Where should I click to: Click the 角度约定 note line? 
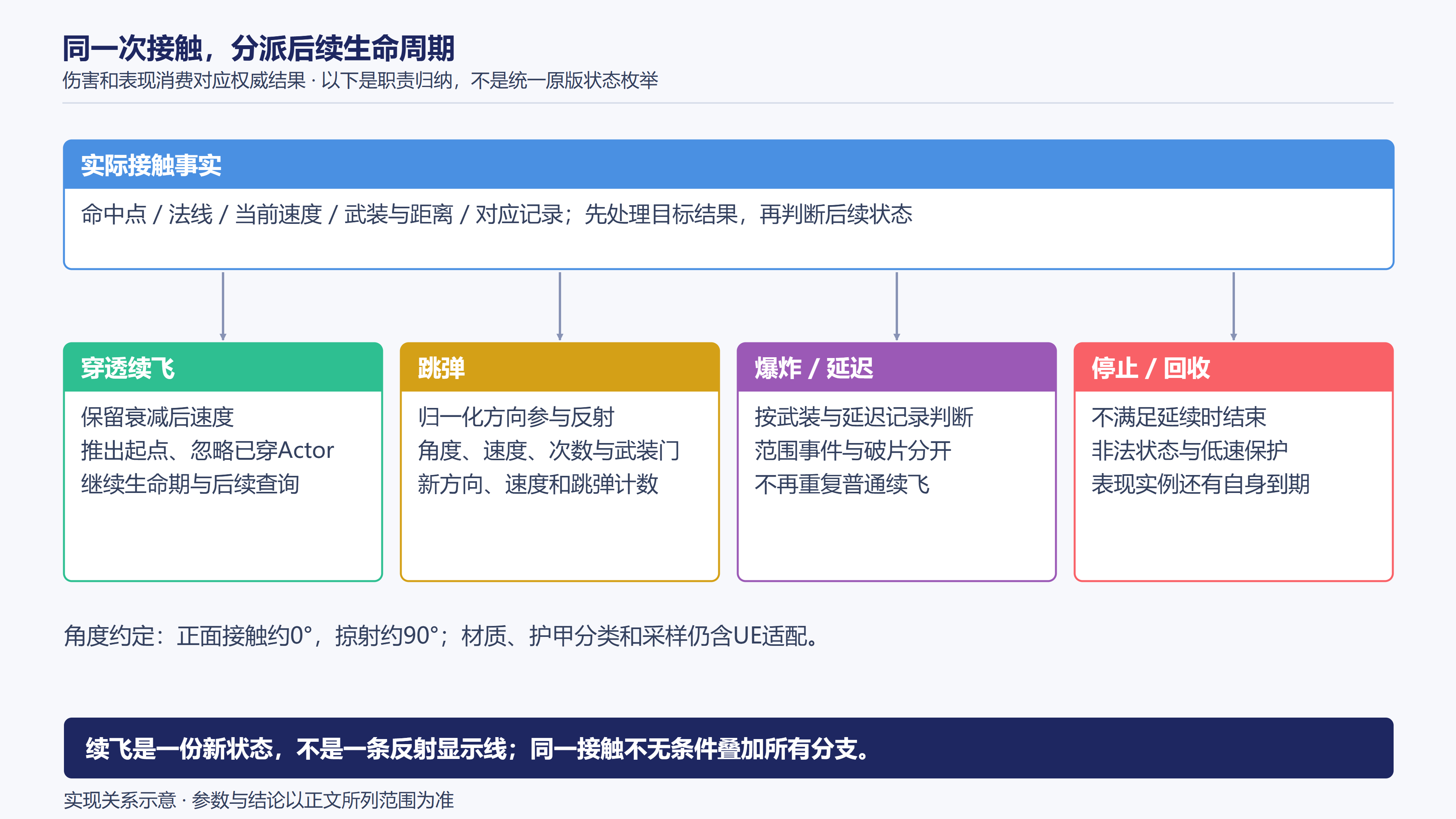coord(441,636)
